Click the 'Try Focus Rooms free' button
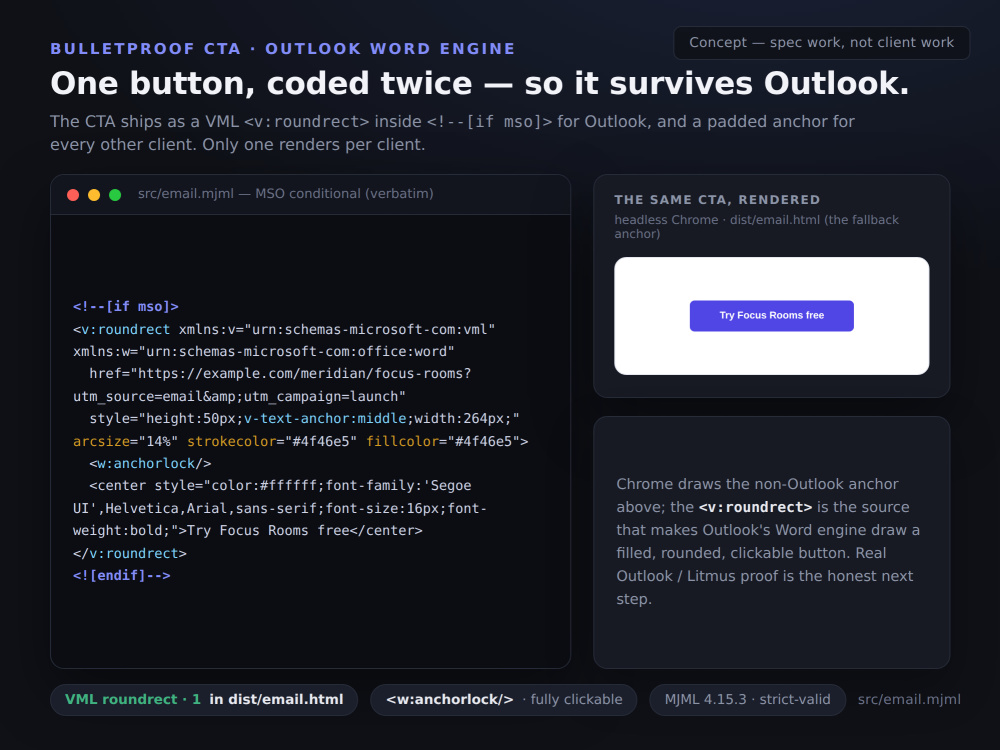 772,316
